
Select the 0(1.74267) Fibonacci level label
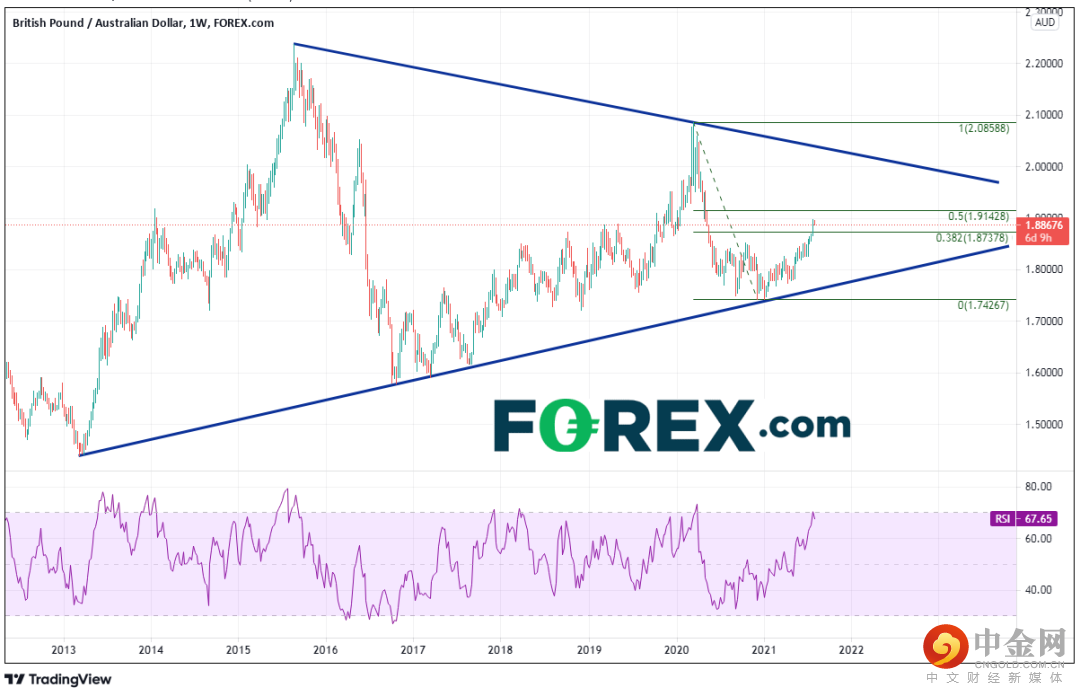[x=983, y=305]
